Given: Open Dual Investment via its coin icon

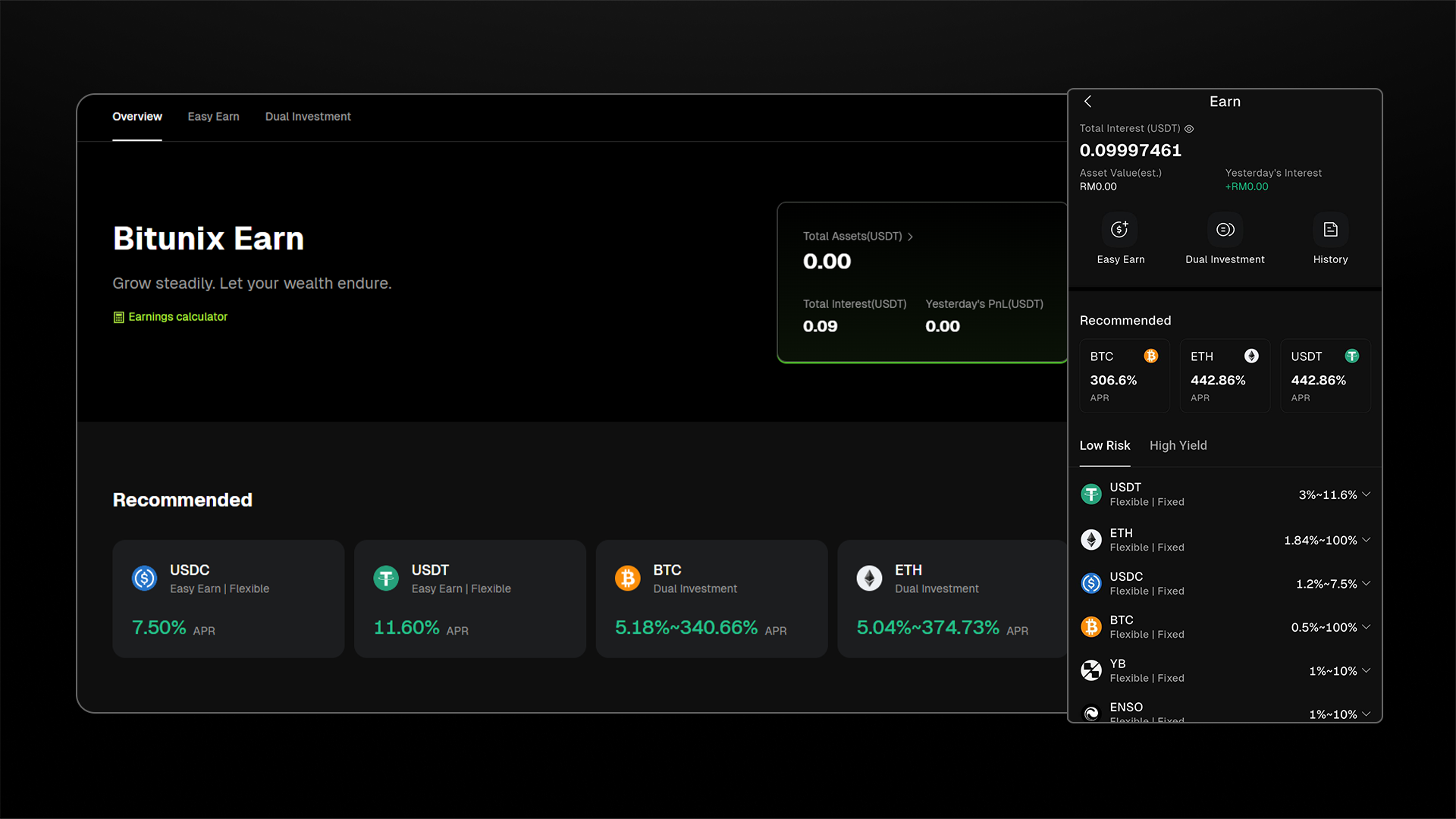Looking at the screenshot, I should (1224, 229).
